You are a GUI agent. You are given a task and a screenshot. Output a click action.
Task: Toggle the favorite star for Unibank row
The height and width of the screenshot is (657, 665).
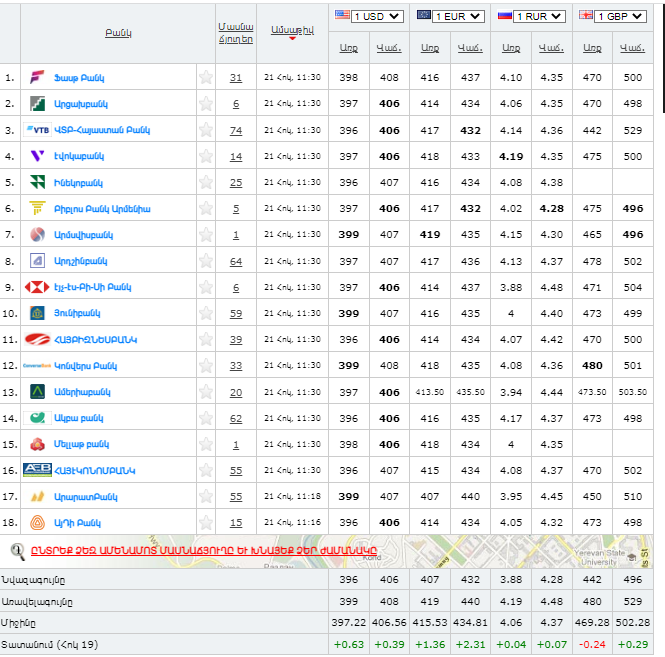pyautogui.click(x=206, y=313)
